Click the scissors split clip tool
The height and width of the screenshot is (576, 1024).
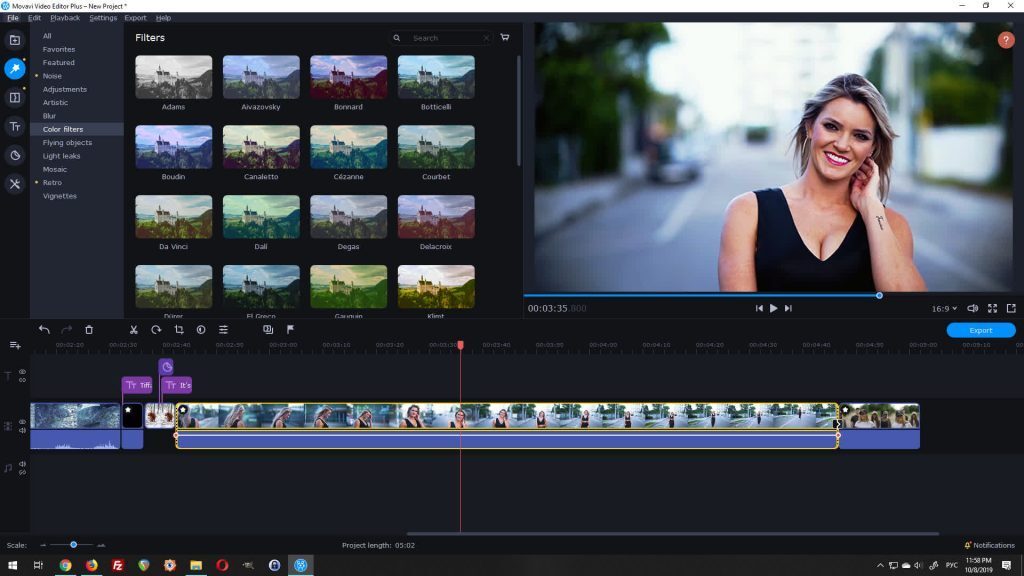133,330
